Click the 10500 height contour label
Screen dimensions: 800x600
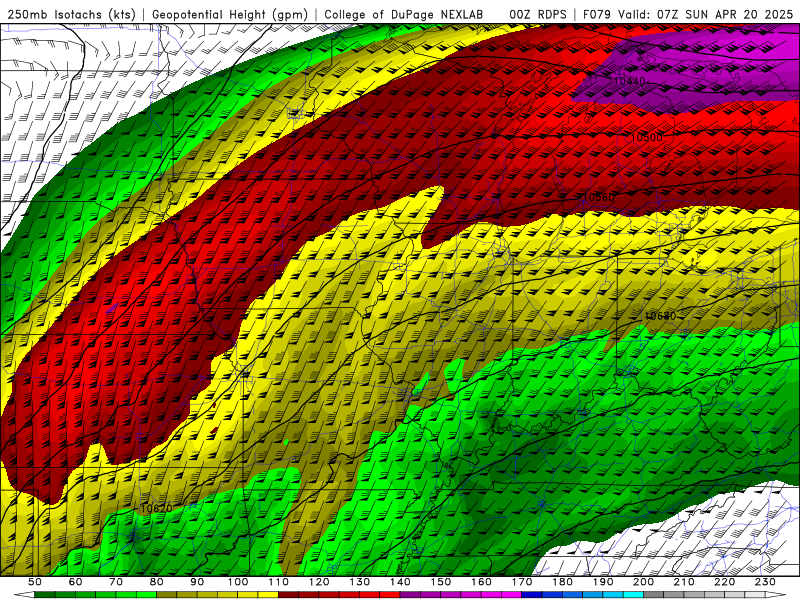click(x=646, y=137)
